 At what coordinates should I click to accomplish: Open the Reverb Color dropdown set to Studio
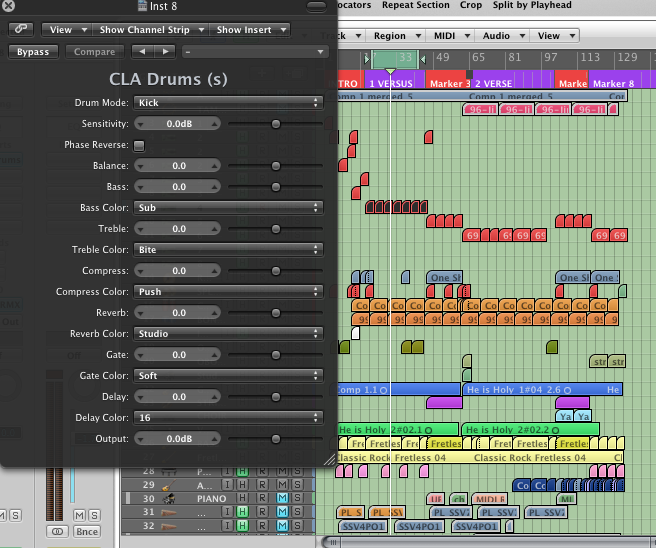[228, 334]
